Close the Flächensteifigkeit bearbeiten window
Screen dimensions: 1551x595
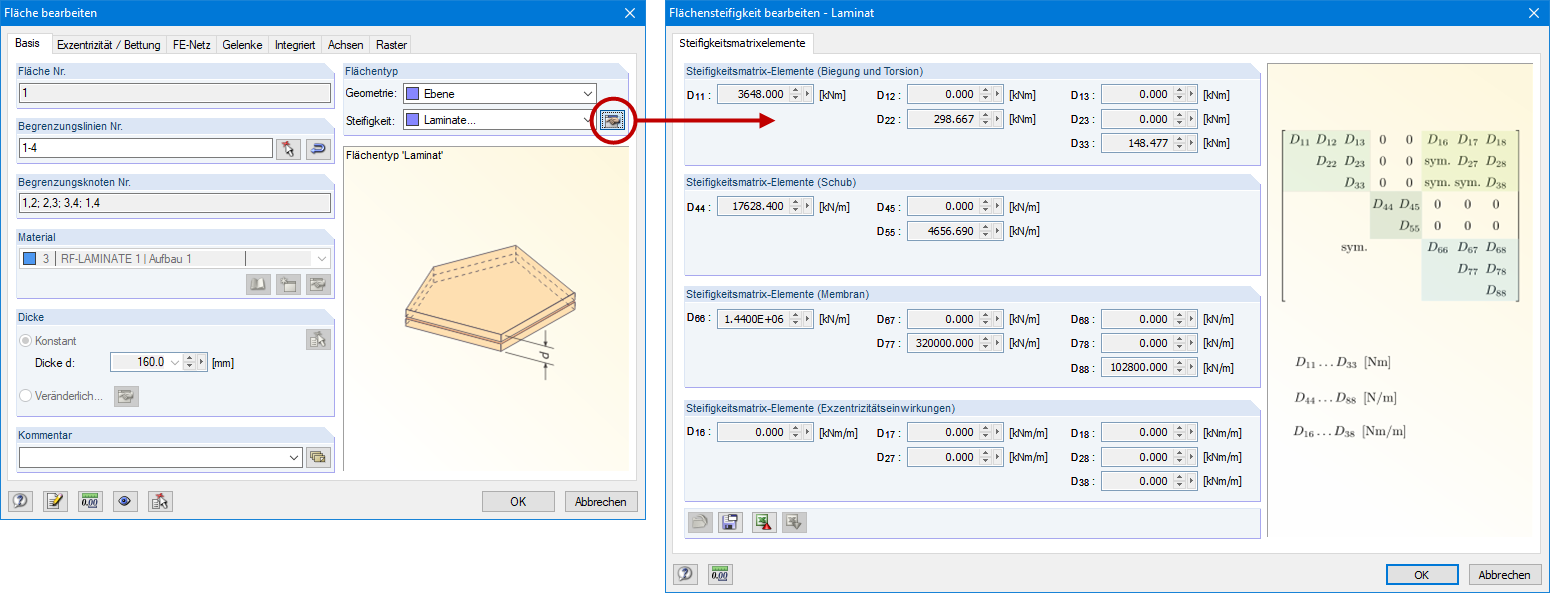(x=1534, y=12)
